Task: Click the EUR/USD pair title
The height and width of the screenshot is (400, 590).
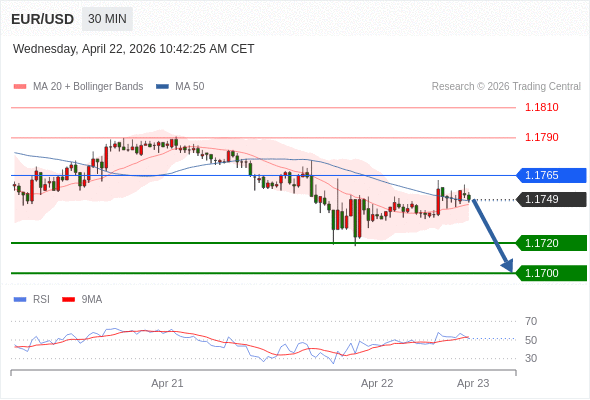Action: (43, 19)
